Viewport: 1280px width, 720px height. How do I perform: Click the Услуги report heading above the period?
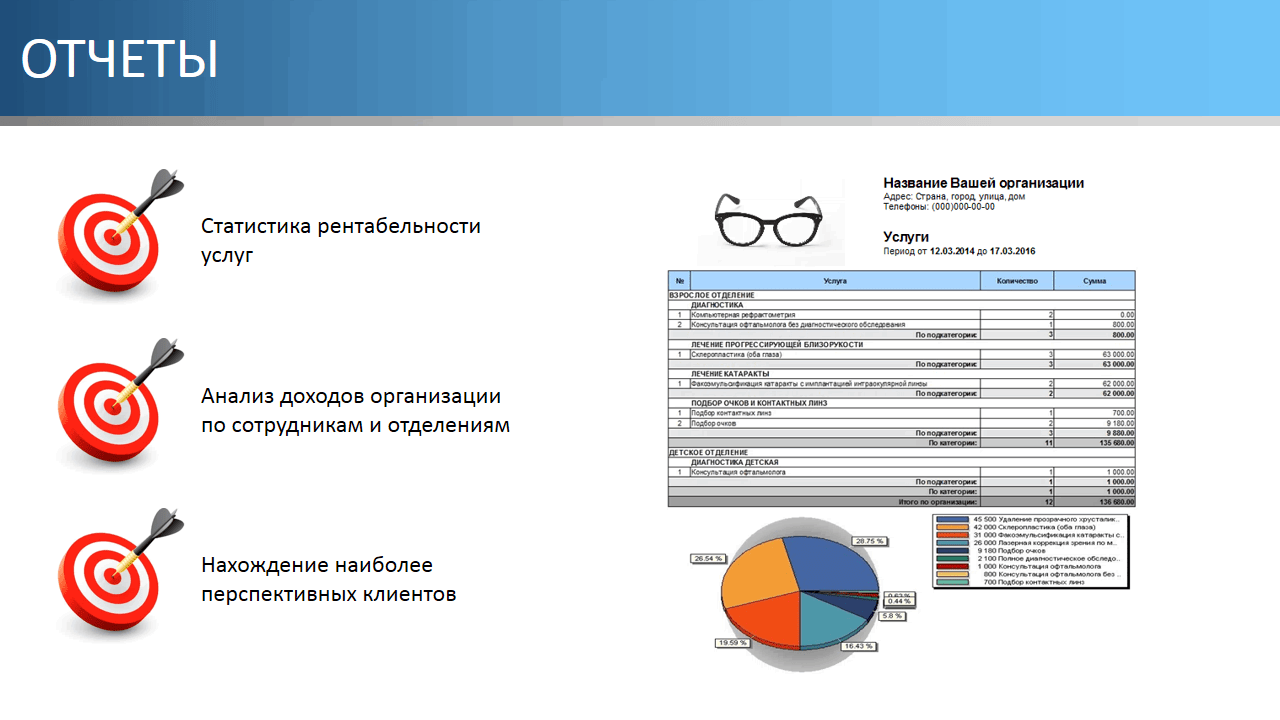click(x=907, y=237)
